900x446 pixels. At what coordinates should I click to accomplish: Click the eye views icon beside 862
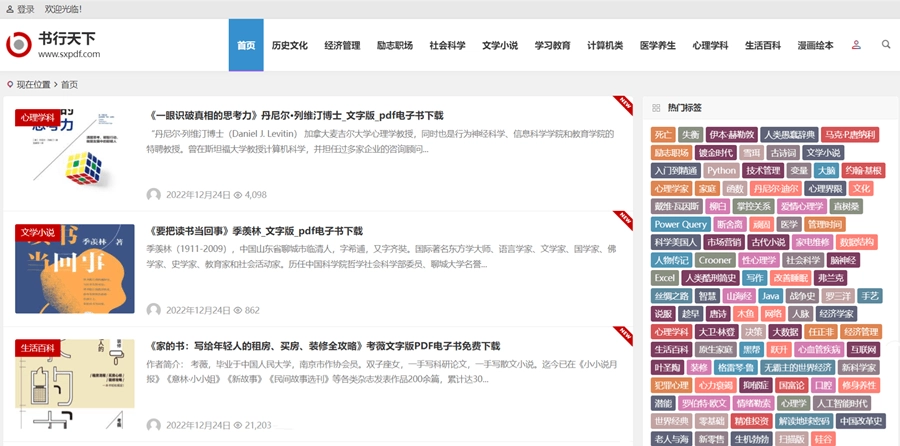tap(238, 311)
